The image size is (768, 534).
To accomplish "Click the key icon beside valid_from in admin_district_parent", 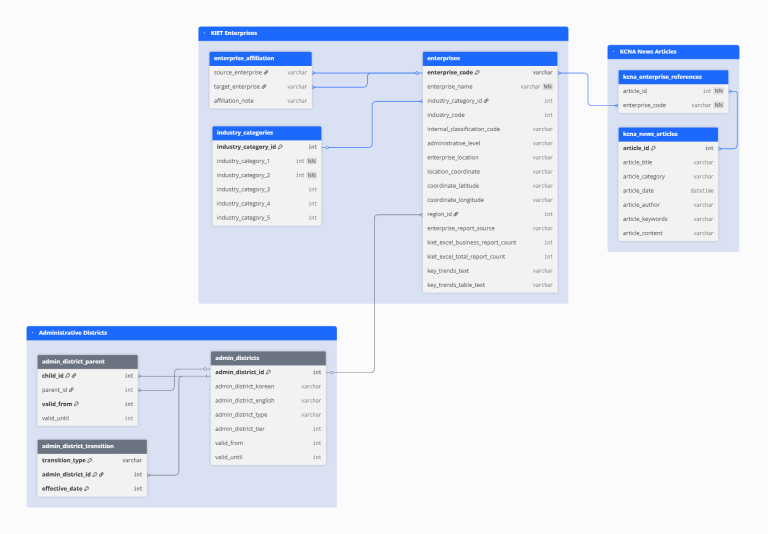I will point(77,404).
